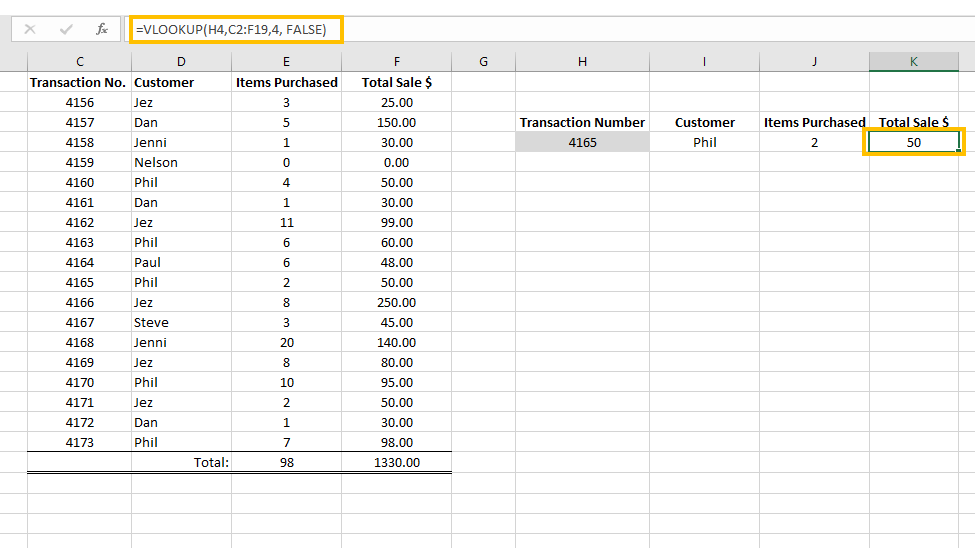Screen dimensions: 975x548
Task: Select column D header
Action: (181, 62)
